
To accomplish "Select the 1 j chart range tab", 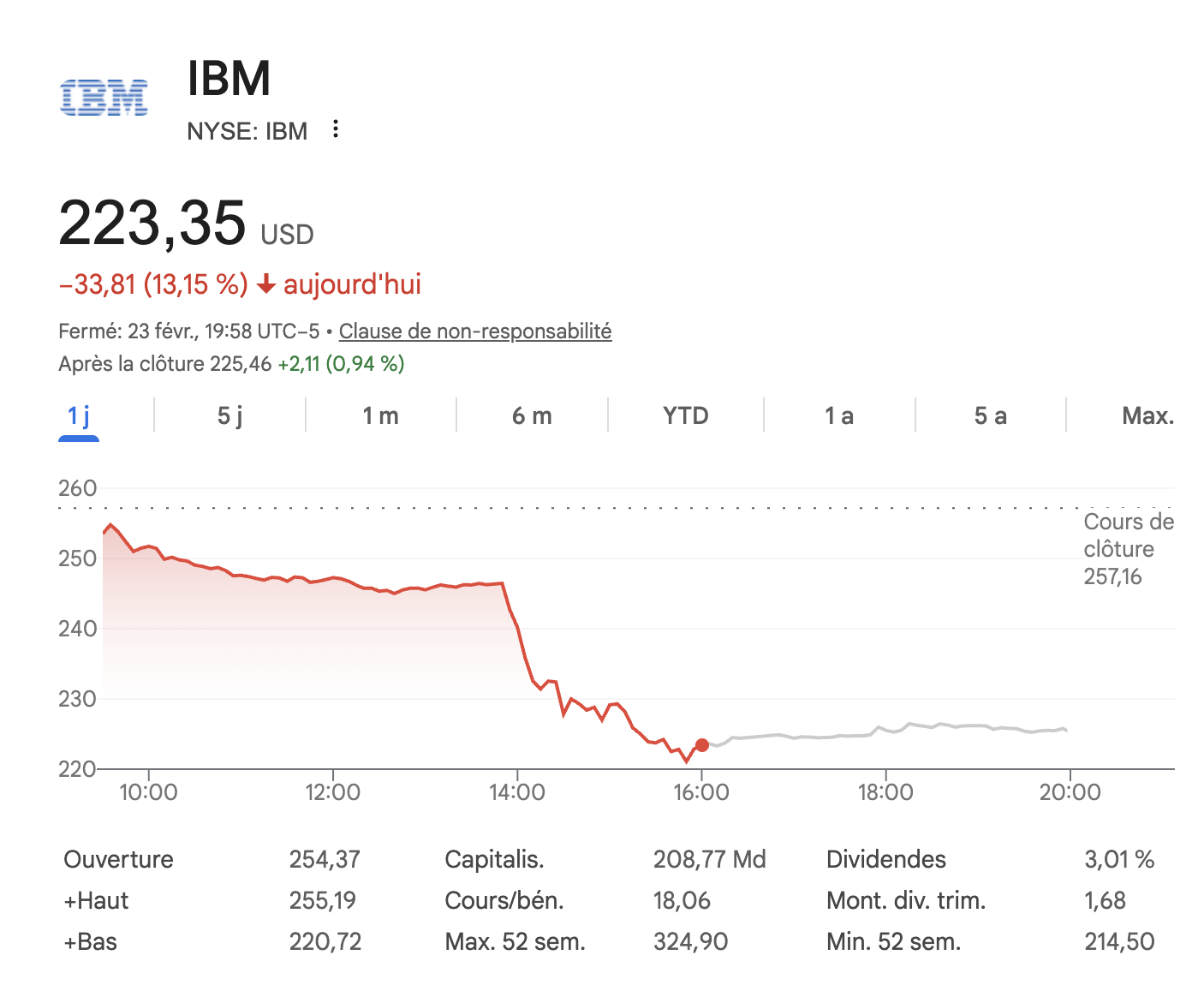I will tap(79, 416).
